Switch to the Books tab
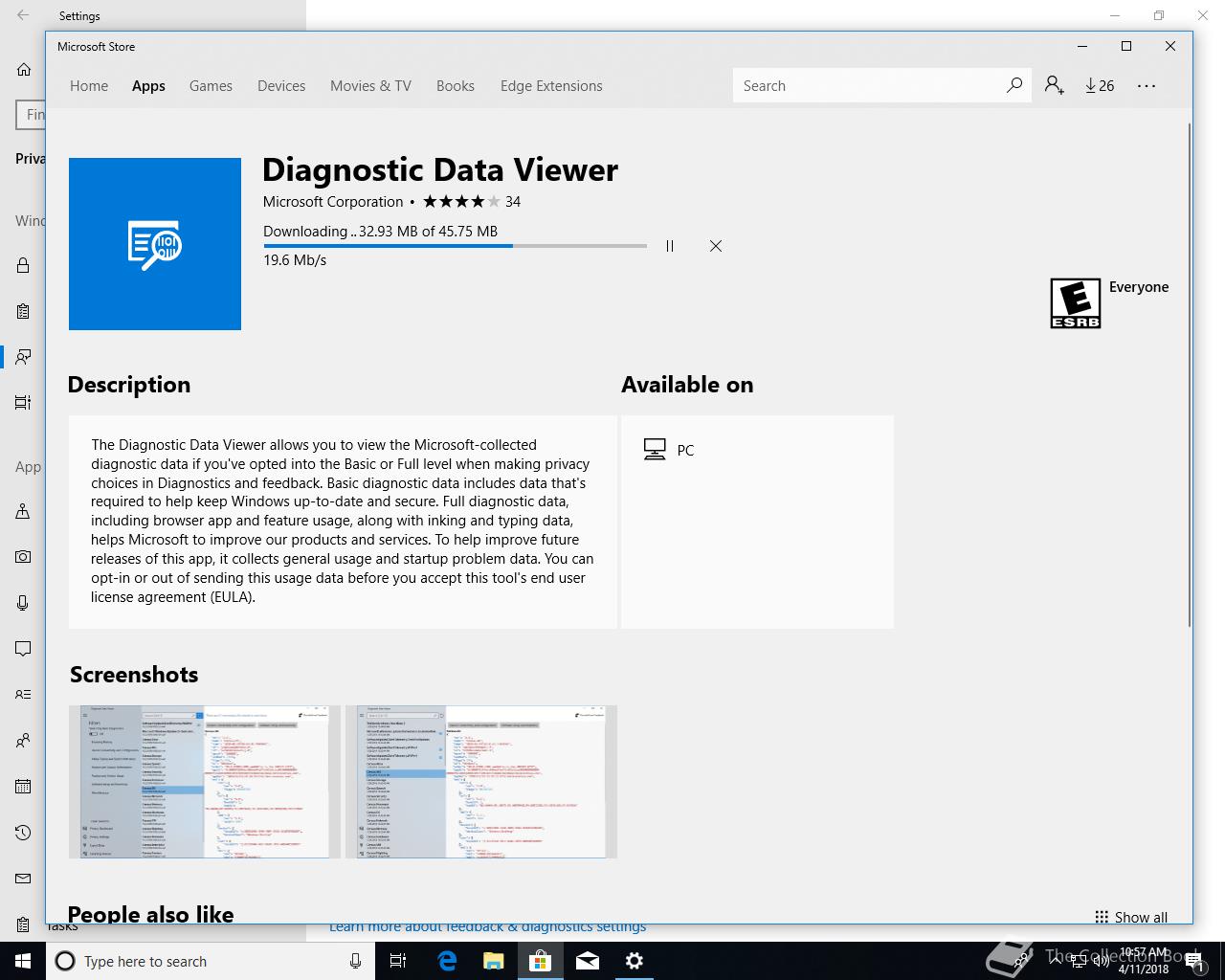Screen dimensions: 1225x980 coord(456,85)
